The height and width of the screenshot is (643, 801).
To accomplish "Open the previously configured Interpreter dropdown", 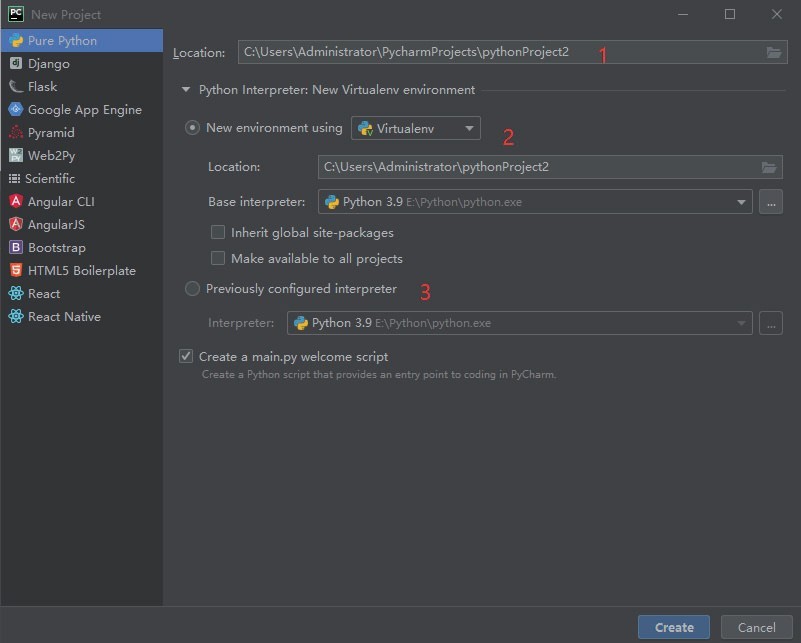I will (x=520, y=323).
